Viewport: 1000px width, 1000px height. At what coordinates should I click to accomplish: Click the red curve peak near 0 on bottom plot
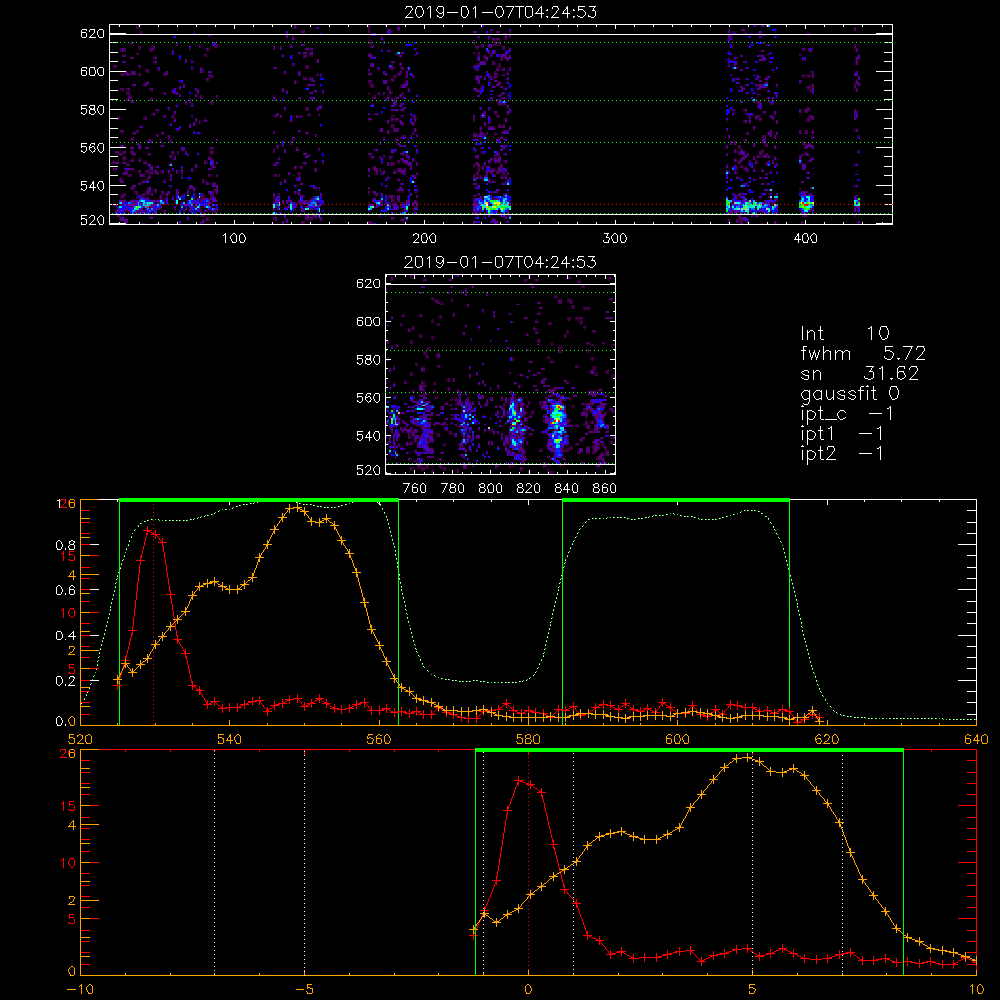[519, 780]
